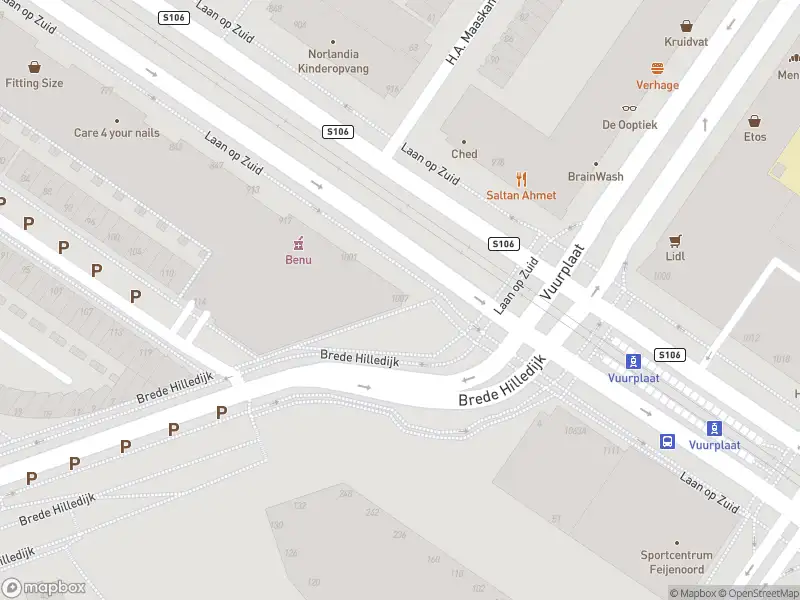Select the upper Vuurplaat tram stop icon

633,362
